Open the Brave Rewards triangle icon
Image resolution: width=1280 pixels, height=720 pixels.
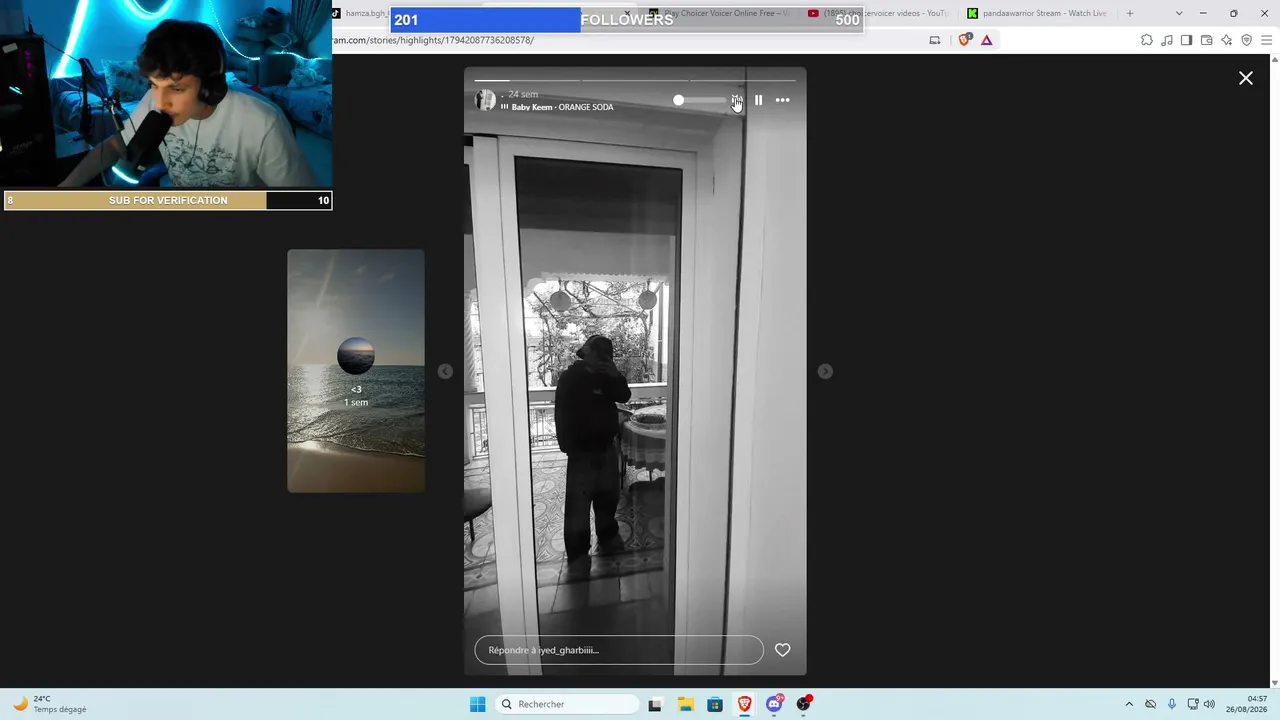[987, 40]
